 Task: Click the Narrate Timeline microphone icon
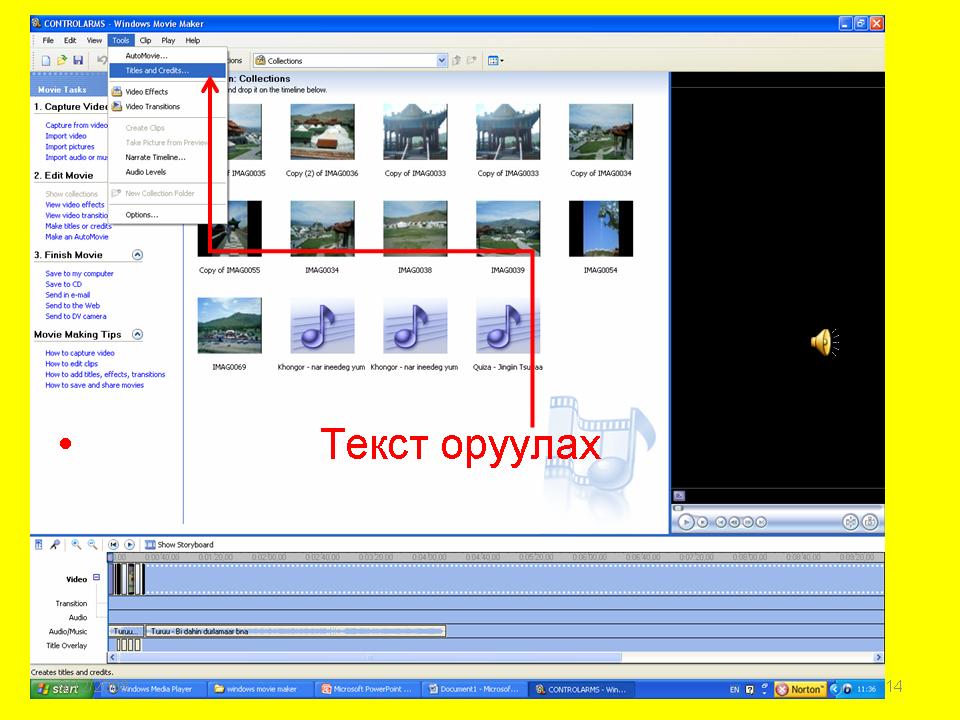click(x=56, y=545)
